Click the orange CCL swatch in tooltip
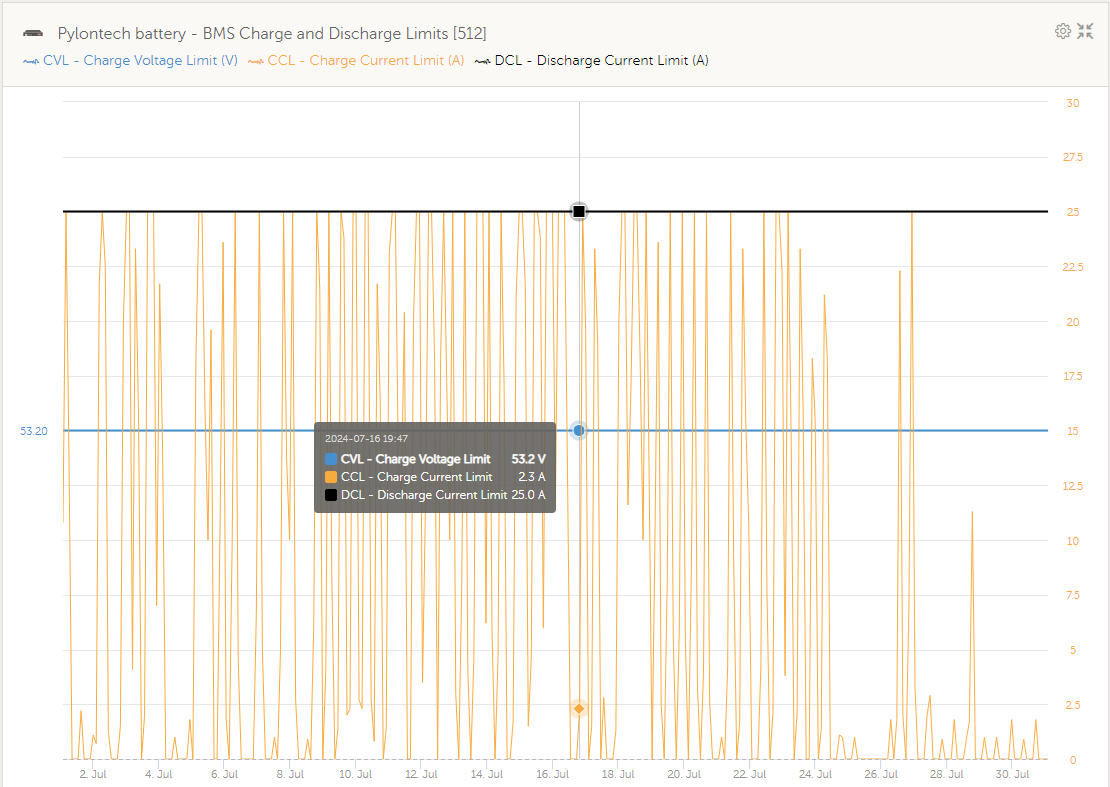The image size is (1110, 787). 331,476
